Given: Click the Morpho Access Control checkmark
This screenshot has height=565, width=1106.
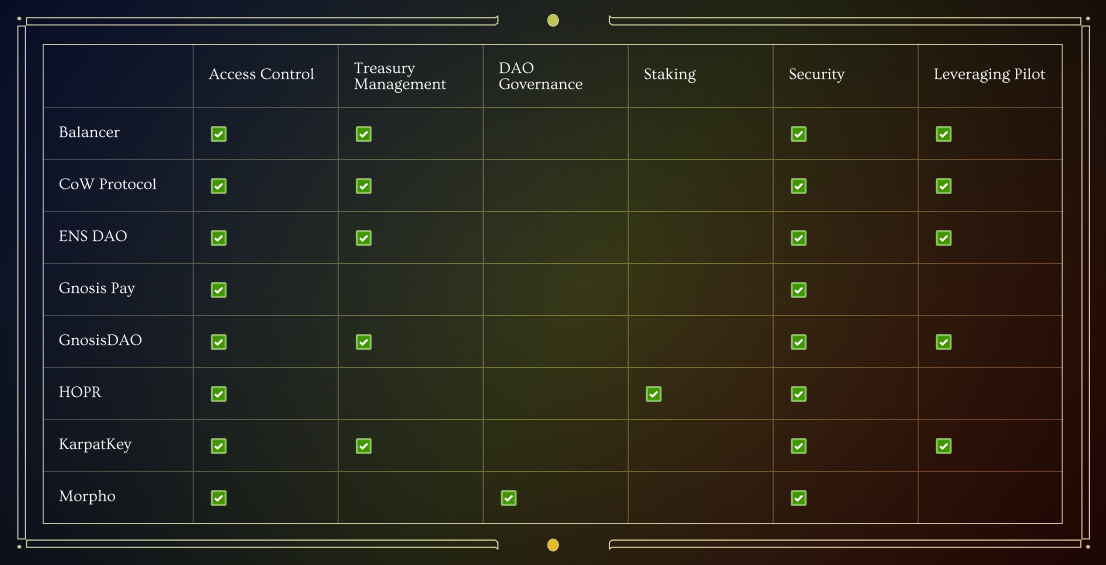Looking at the screenshot, I should tap(219, 498).
